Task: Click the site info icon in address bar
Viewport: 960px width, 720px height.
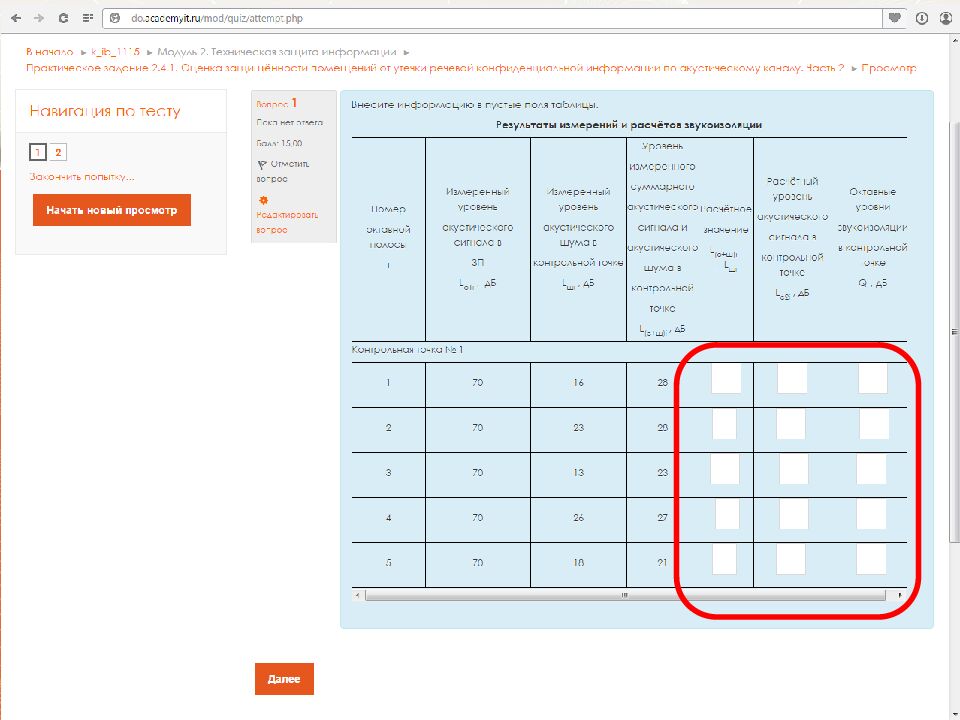Action: coord(114,18)
